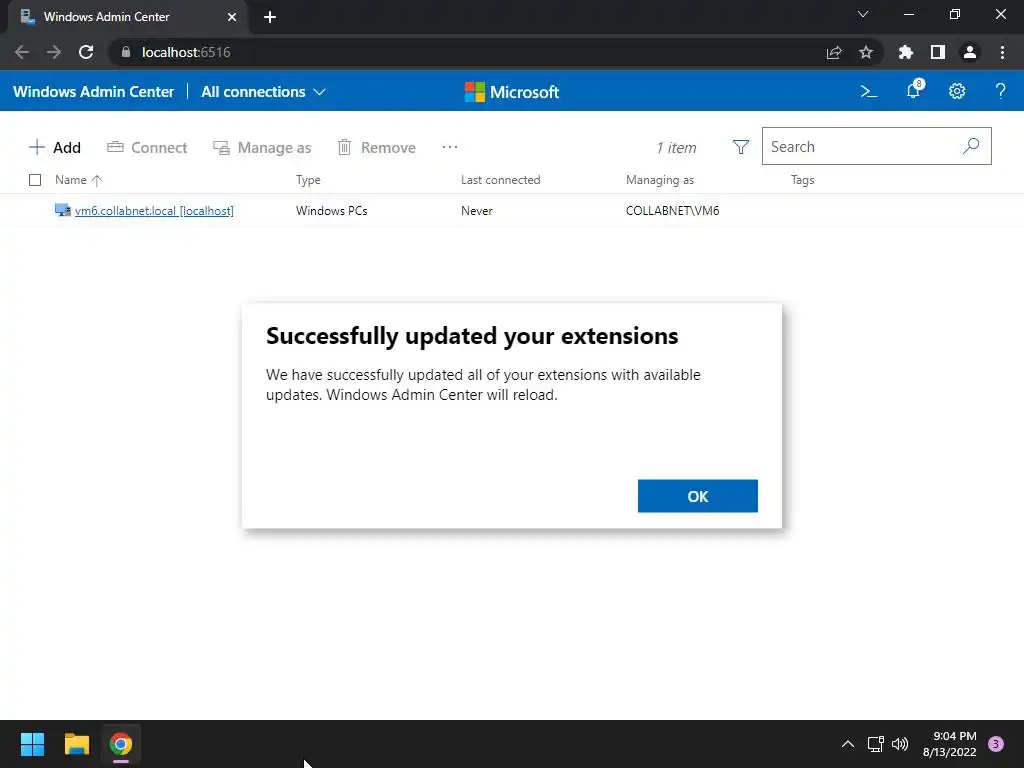
Task: Sort by Managing as column header
Action: (x=660, y=180)
